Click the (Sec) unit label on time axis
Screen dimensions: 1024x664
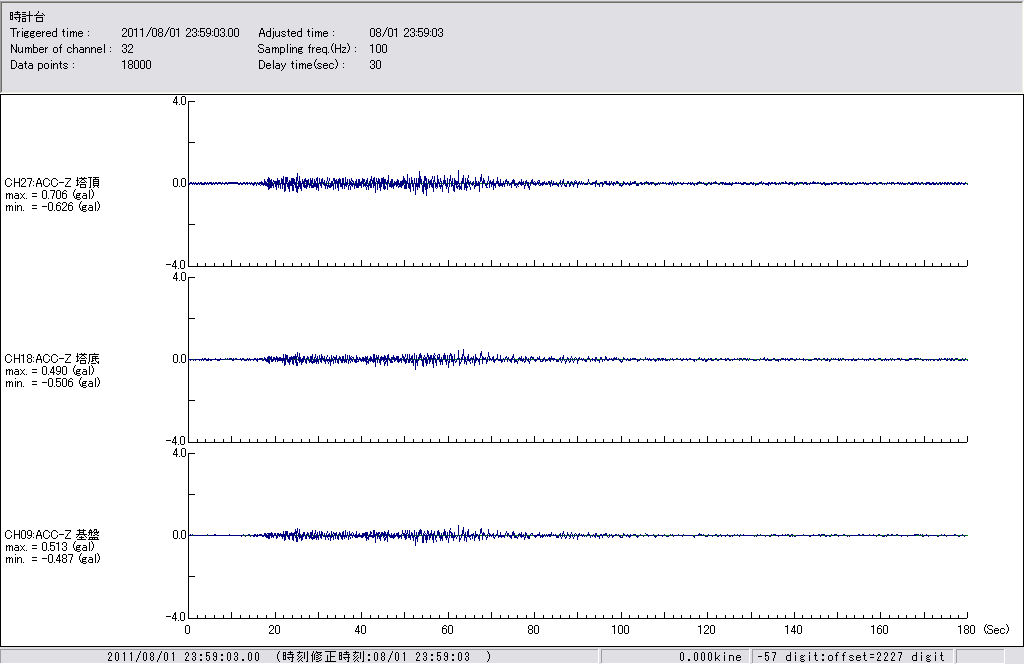pos(997,630)
